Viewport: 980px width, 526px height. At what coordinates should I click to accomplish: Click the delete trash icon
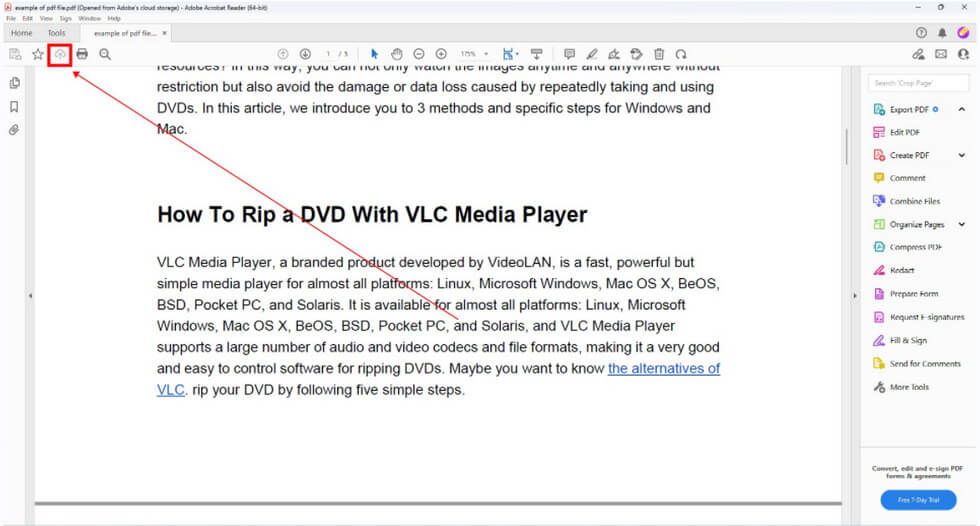point(659,54)
